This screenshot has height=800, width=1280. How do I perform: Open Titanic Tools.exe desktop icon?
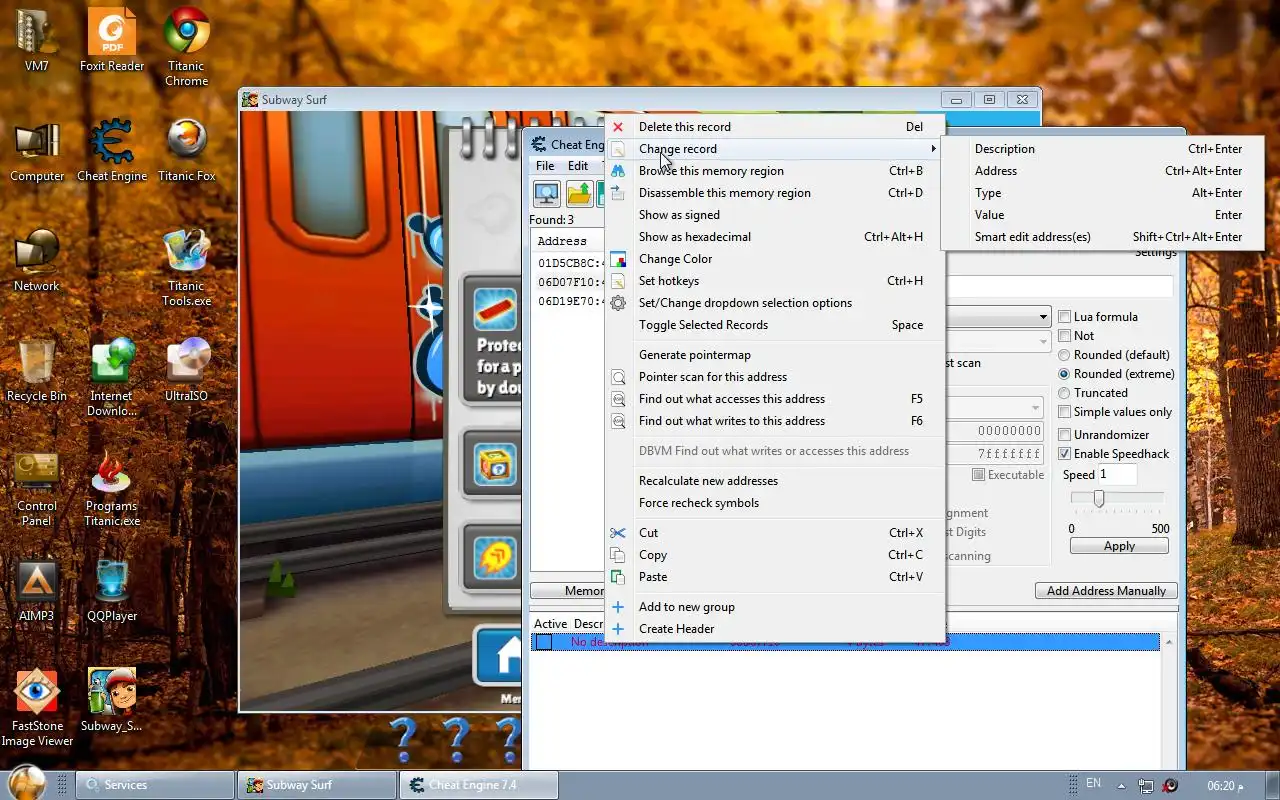[186, 268]
